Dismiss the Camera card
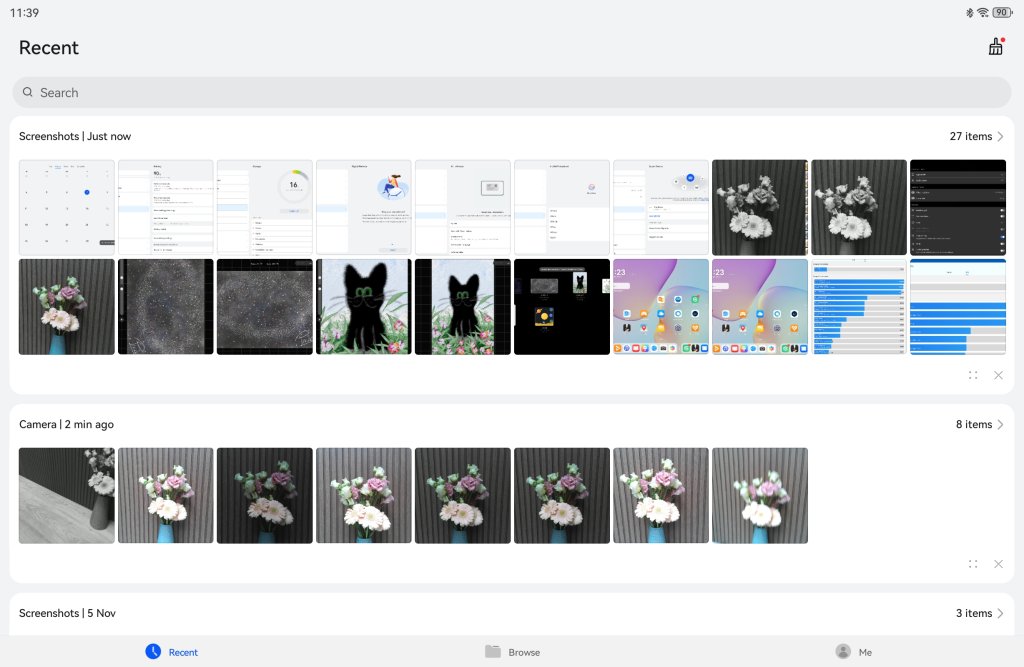The height and width of the screenshot is (667, 1024). coord(998,564)
